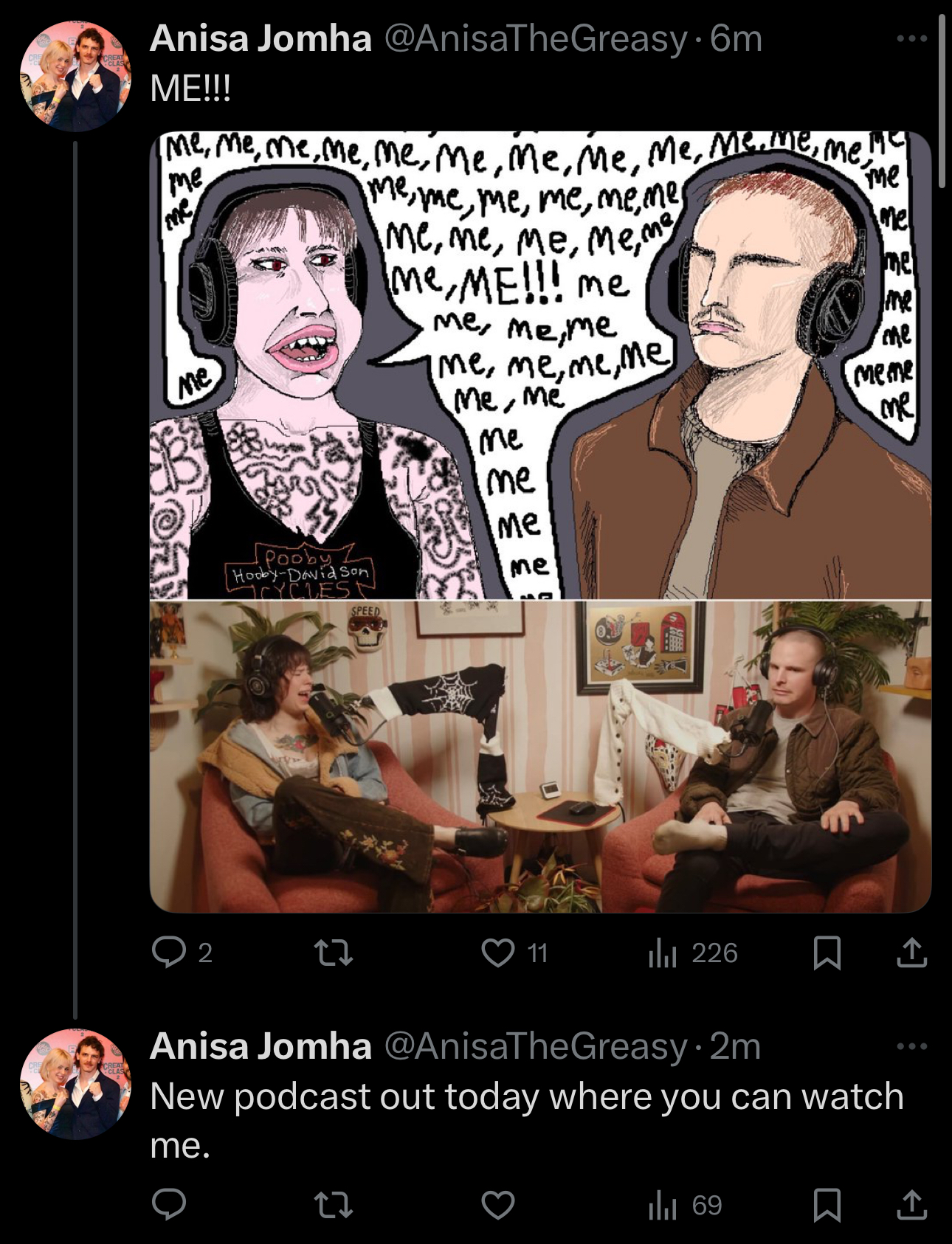Viewport: 952px width, 1244px height.
Task: Tap the first tweet's profile avatar
Action: tap(75, 76)
